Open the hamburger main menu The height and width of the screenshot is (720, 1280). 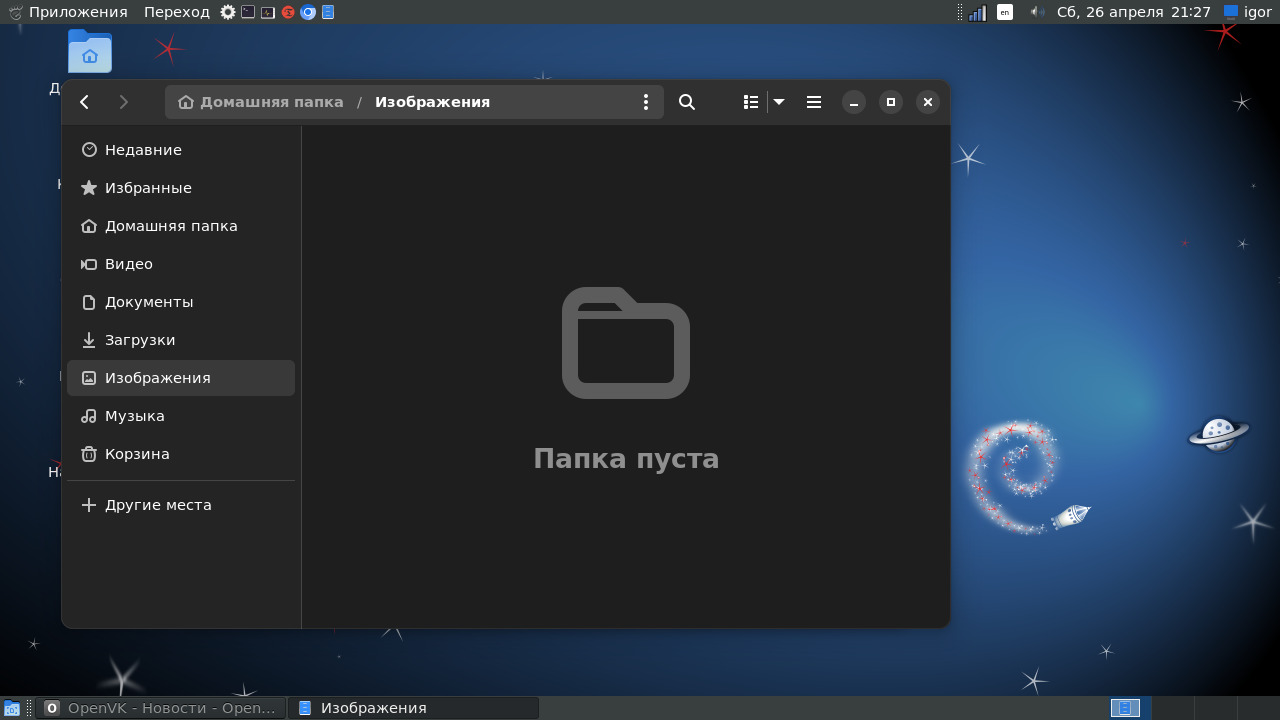(x=814, y=102)
